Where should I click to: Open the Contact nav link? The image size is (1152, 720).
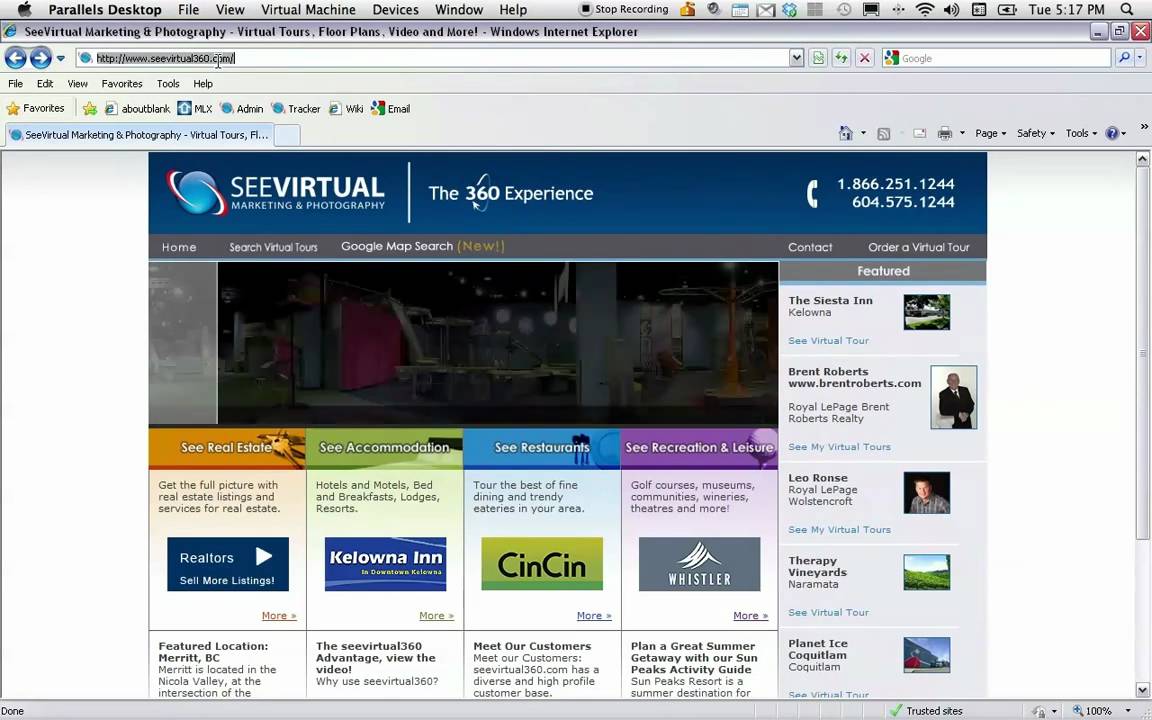[810, 248]
